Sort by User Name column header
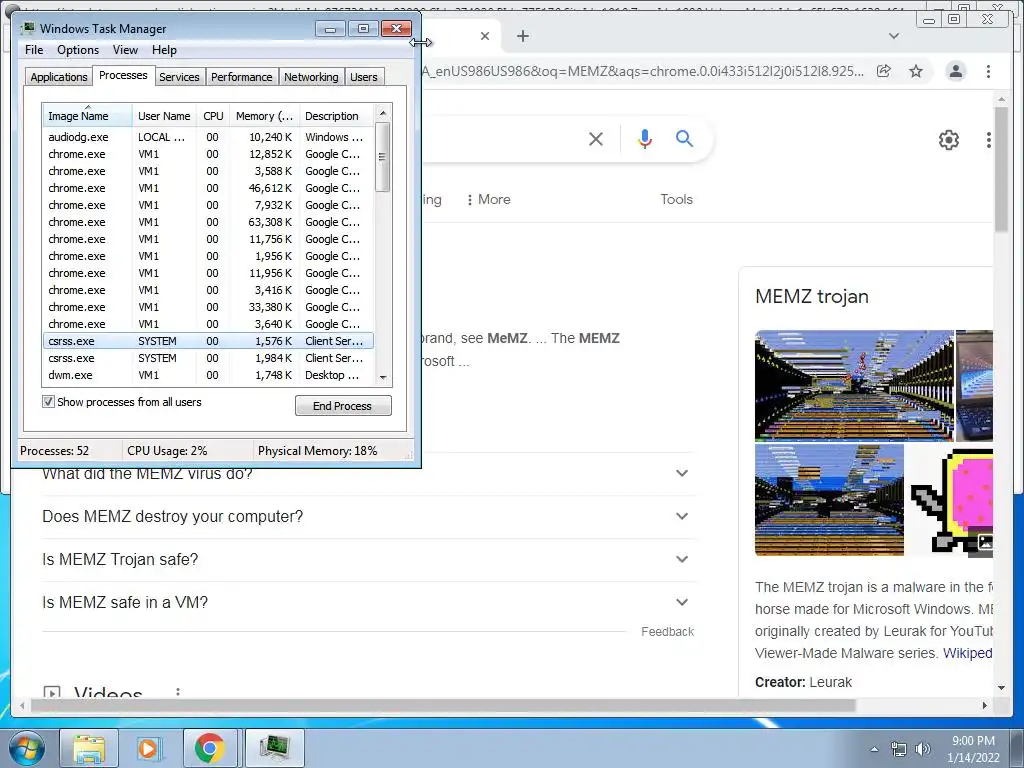This screenshot has width=1024, height=768. [x=164, y=116]
